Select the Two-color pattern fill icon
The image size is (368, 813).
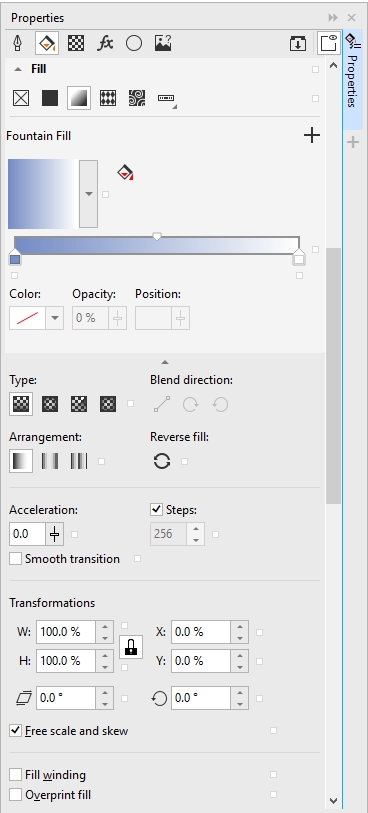coord(108,98)
